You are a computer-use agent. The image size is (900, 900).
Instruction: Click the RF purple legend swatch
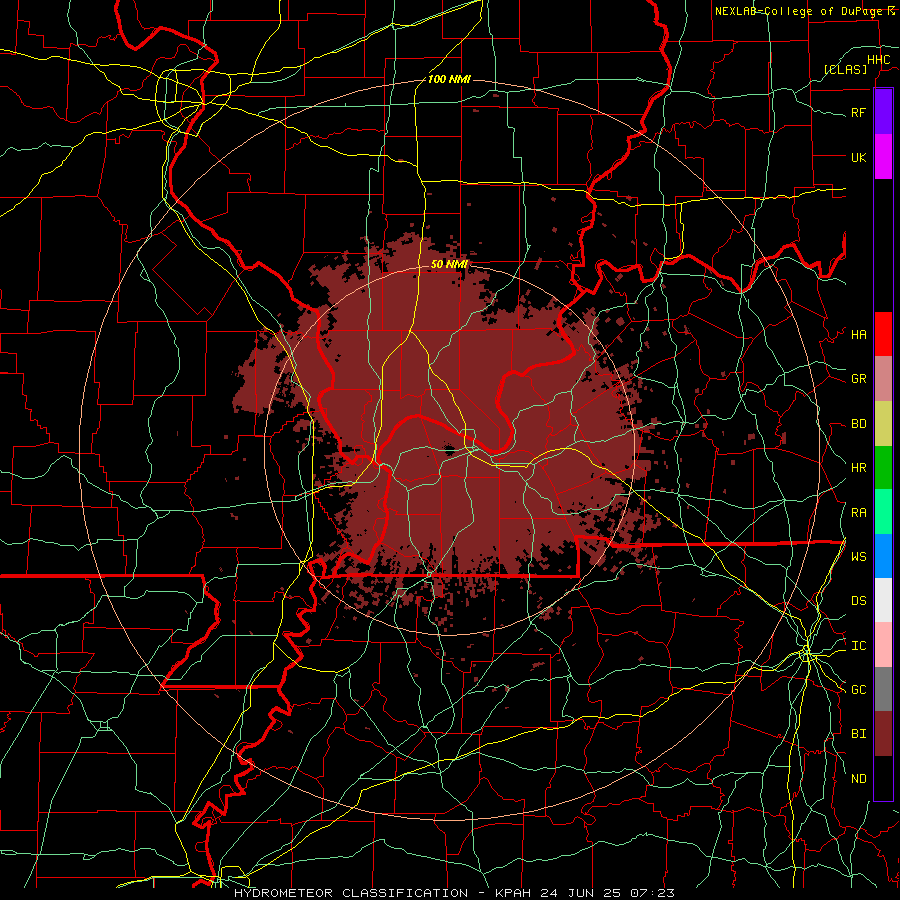pyautogui.click(x=883, y=112)
